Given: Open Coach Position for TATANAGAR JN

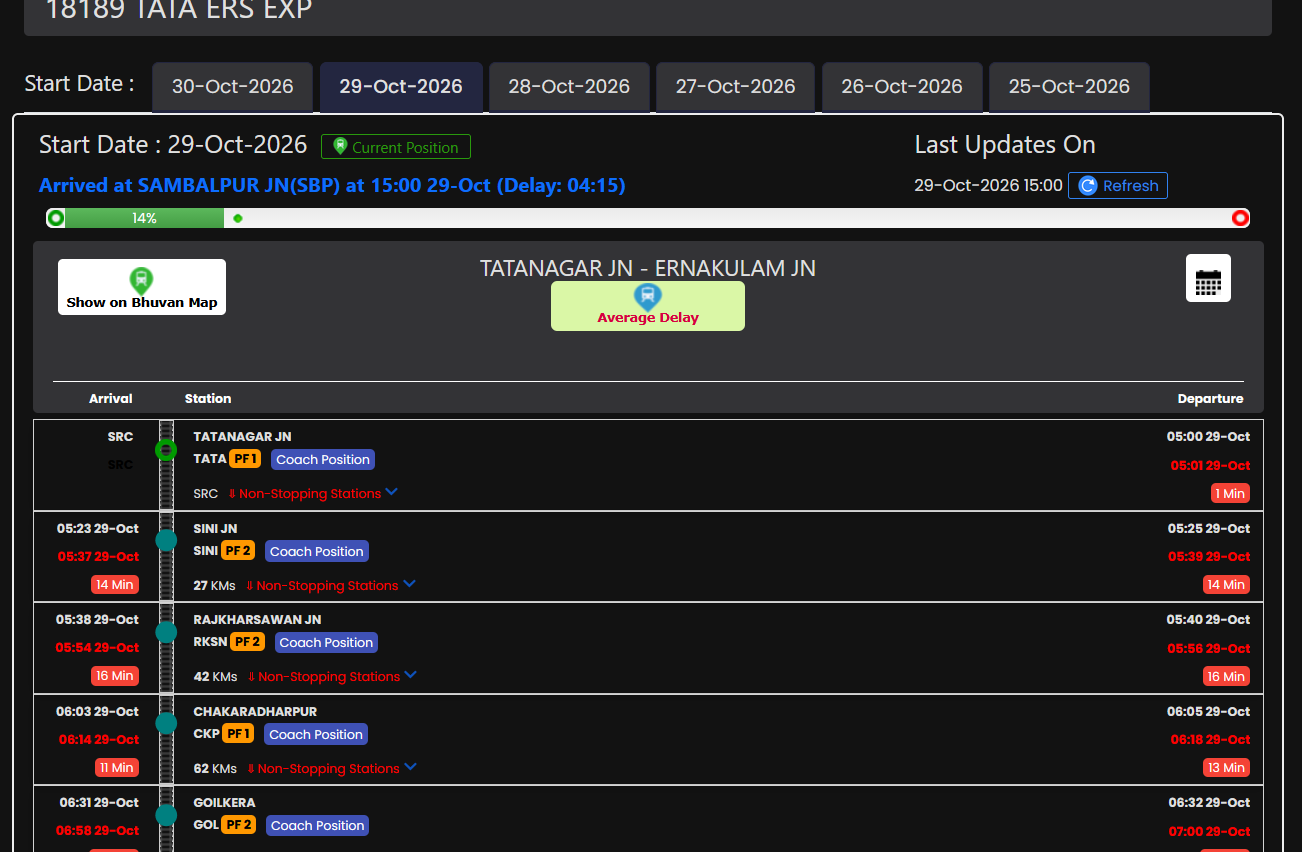Looking at the screenshot, I should pyautogui.click(x=323, y=460).
